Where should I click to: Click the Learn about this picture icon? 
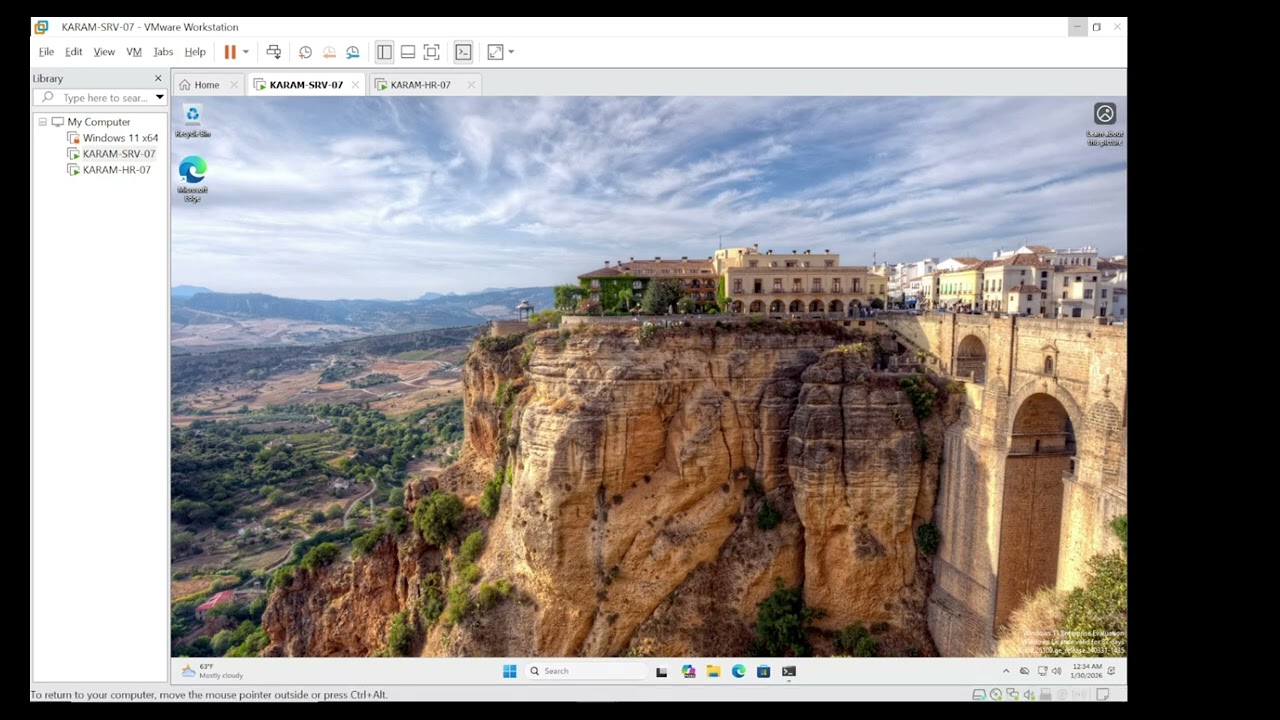point(1105,124)
